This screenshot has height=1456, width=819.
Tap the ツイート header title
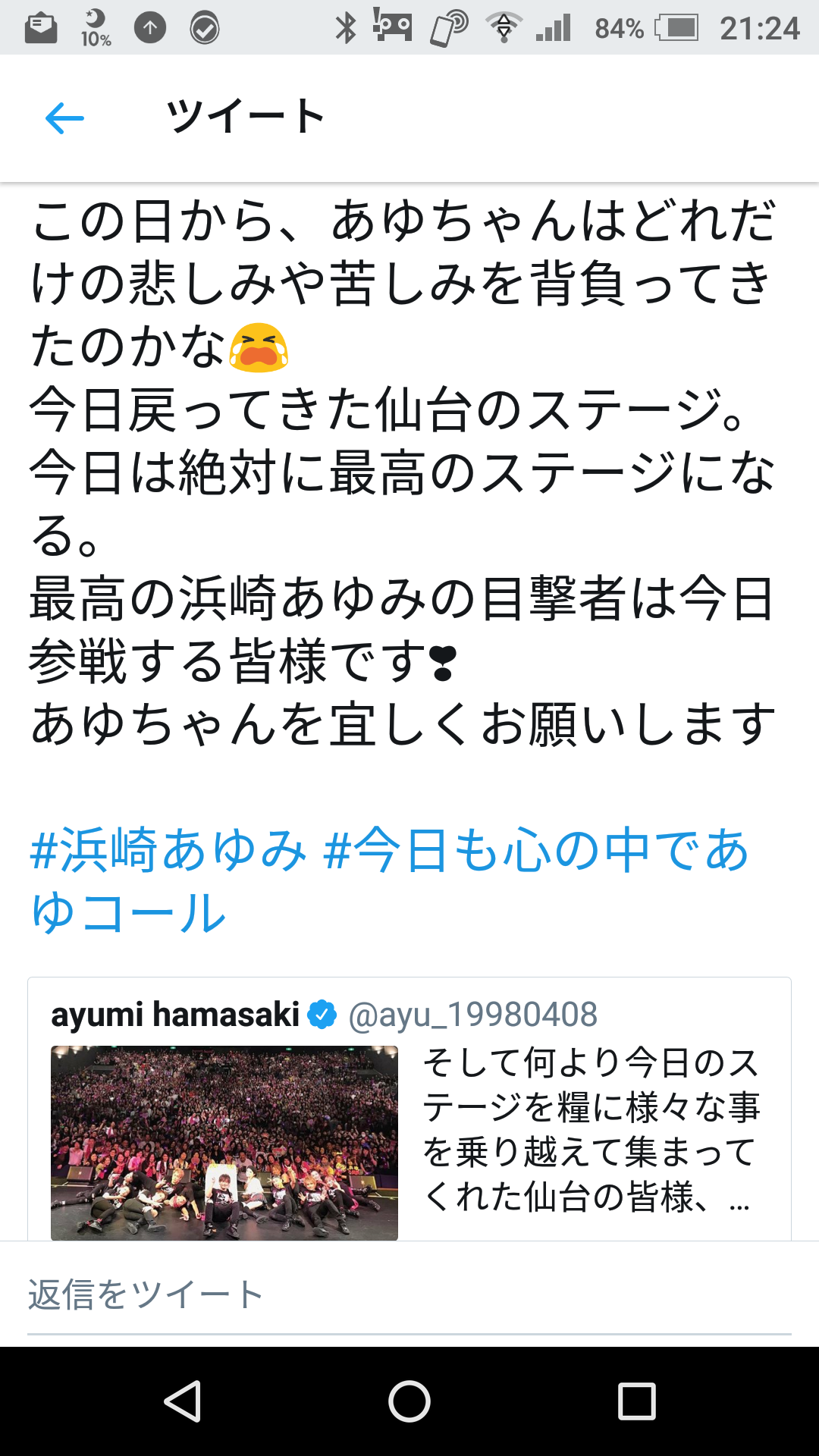[x=246, y=117]
